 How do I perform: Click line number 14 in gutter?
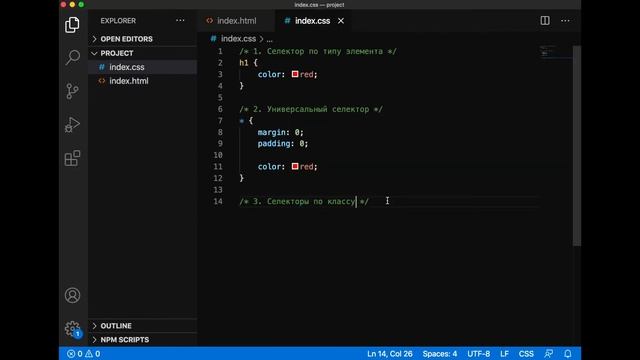pos(218,202)
